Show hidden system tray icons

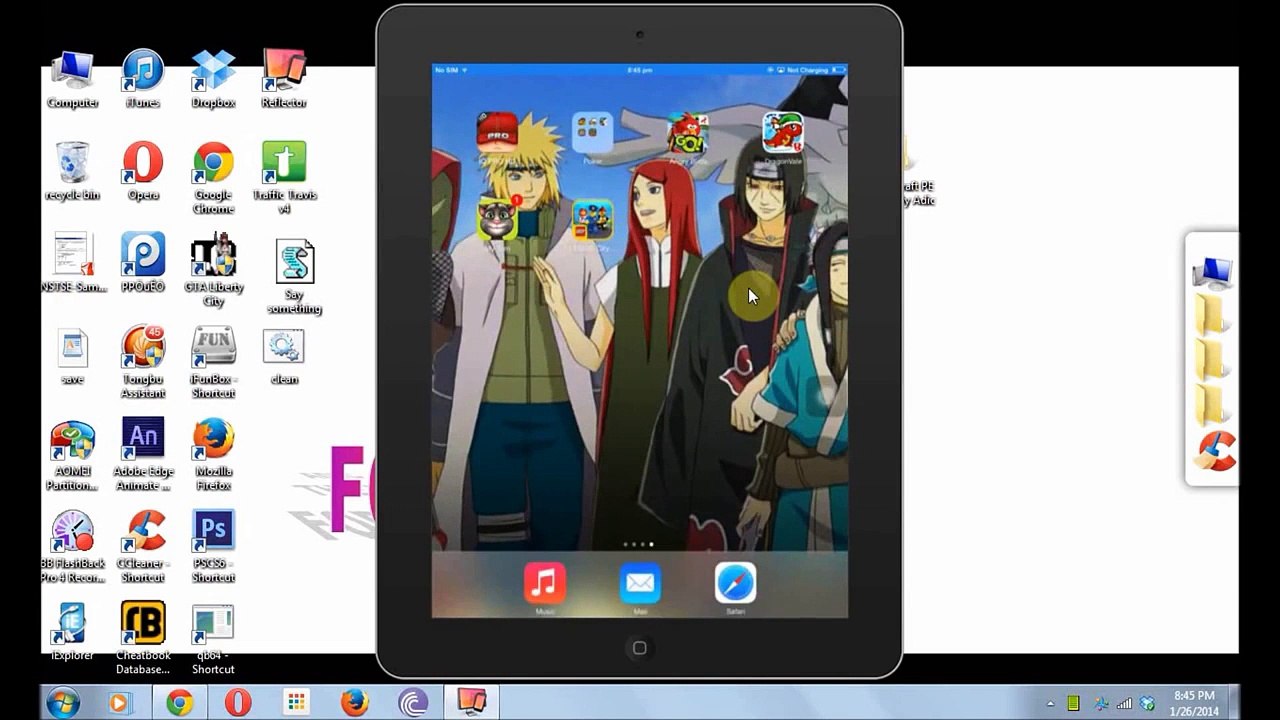(x=1050, y=704)
